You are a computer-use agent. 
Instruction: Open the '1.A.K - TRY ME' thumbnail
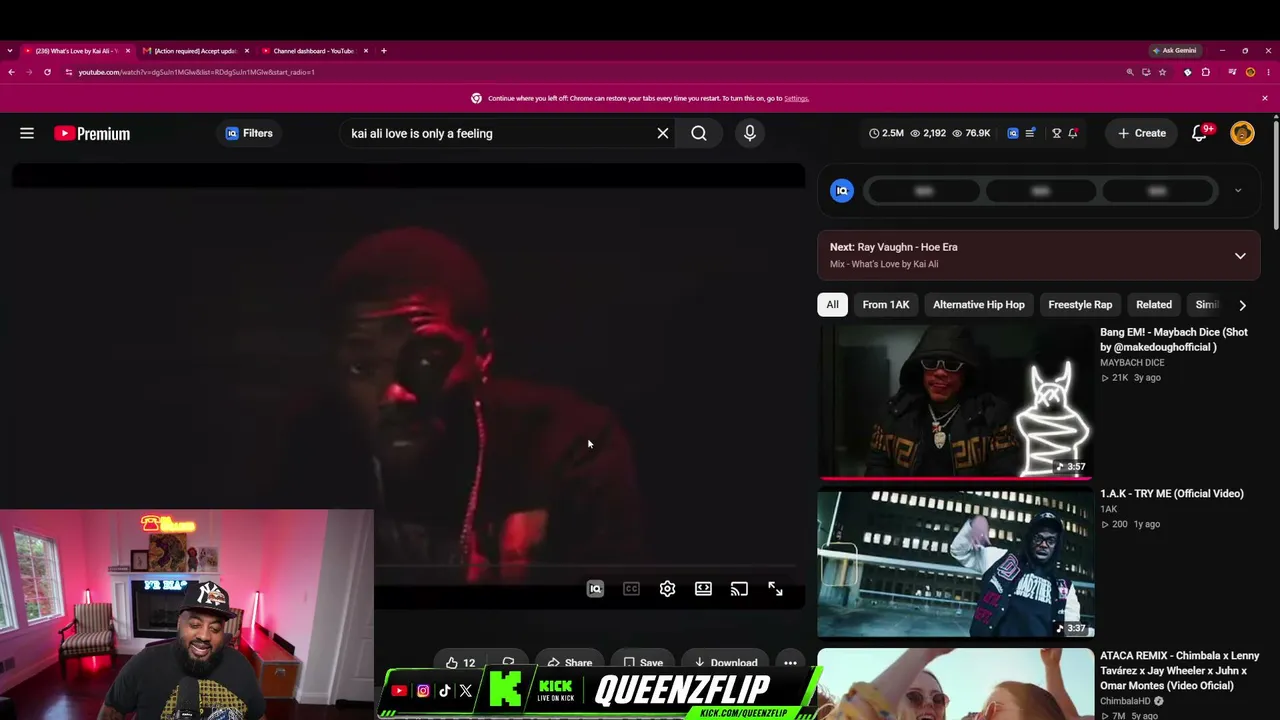pyautogui.click(x=956, y=563)
